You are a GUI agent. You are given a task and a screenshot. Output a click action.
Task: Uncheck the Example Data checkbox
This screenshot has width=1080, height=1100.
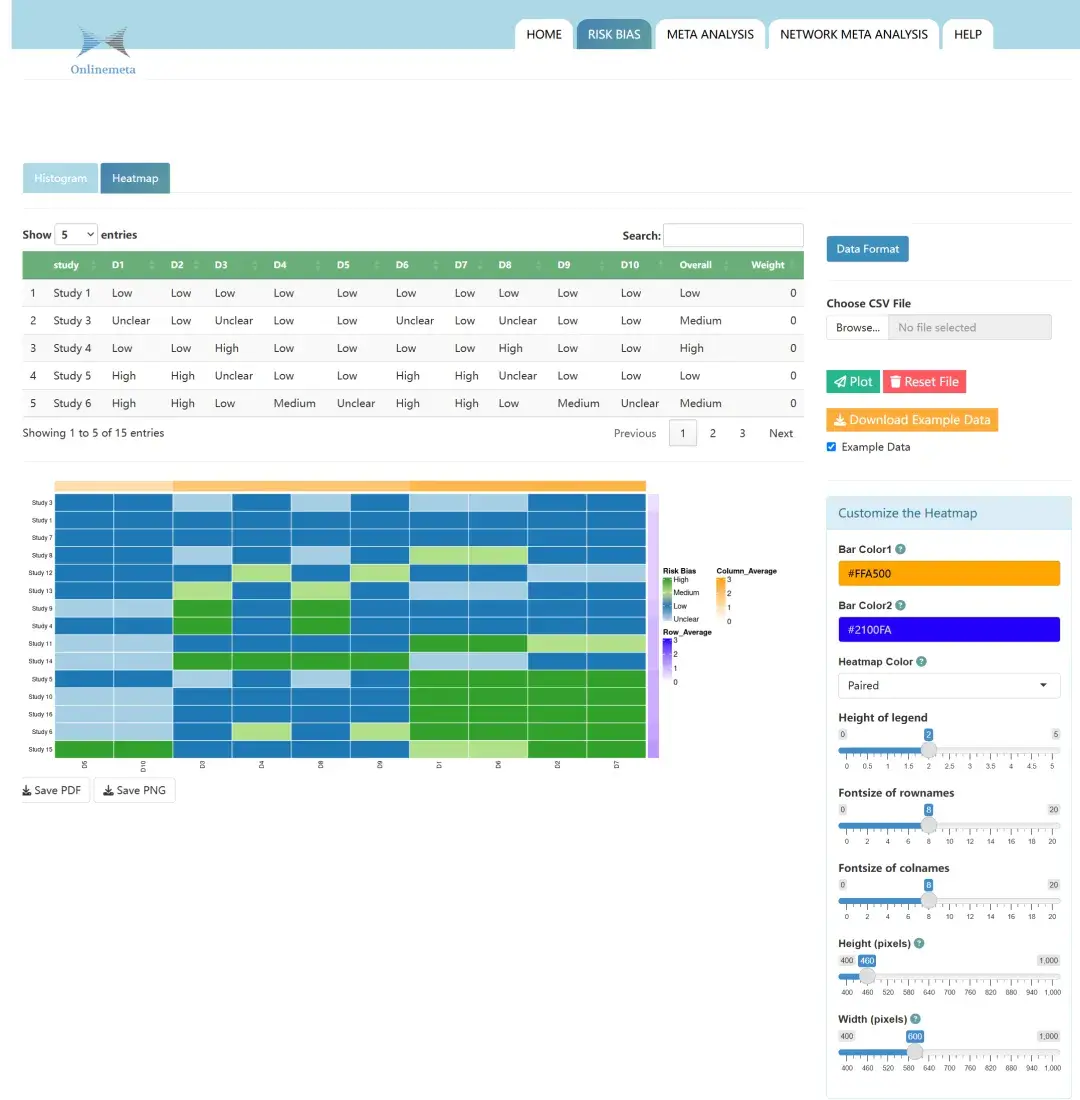[x=832, y=447]
